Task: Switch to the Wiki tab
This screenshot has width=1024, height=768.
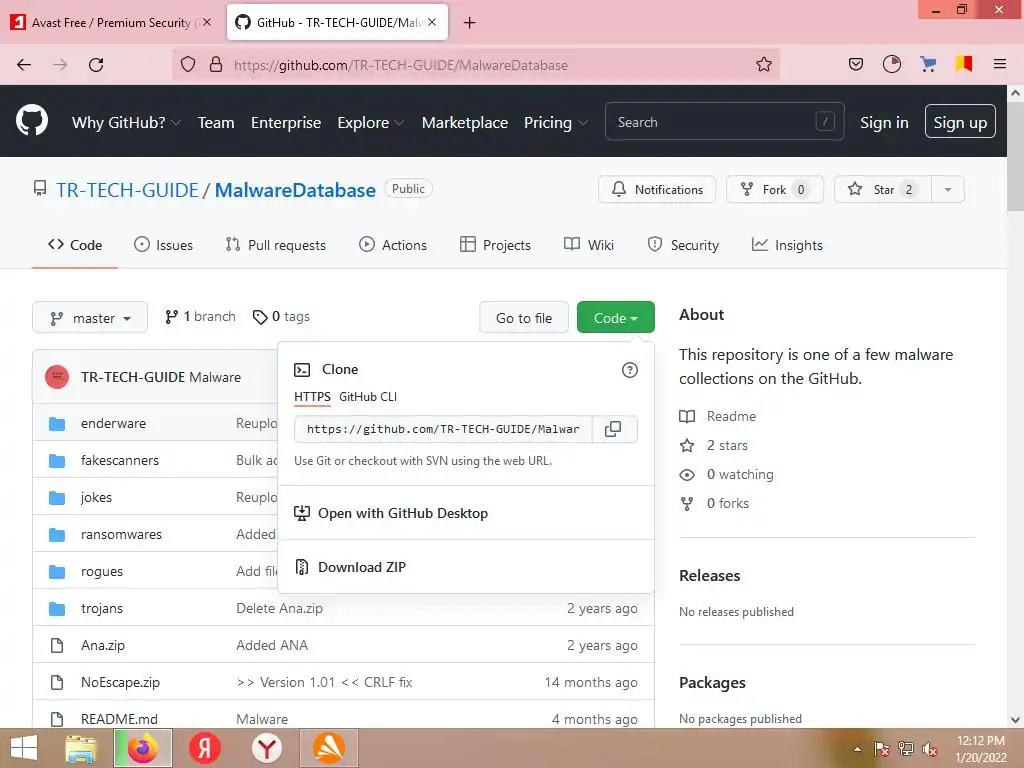Action: pos(588,245)
